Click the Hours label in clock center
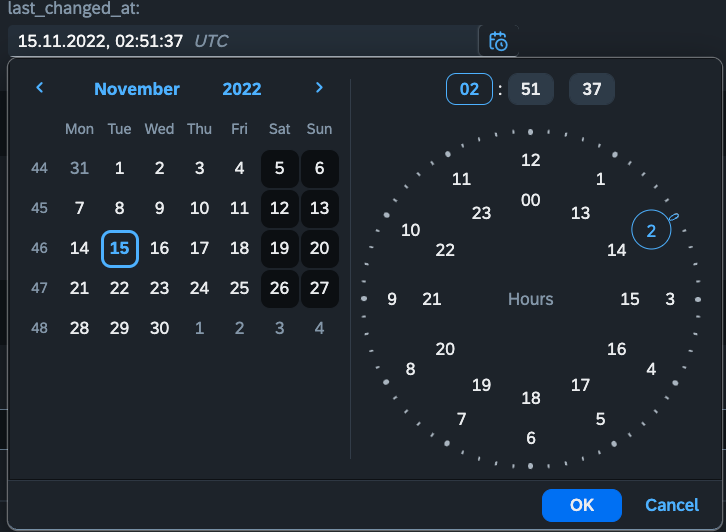The width and height of the screenshot is (726, 532). [x=531, y=299]
